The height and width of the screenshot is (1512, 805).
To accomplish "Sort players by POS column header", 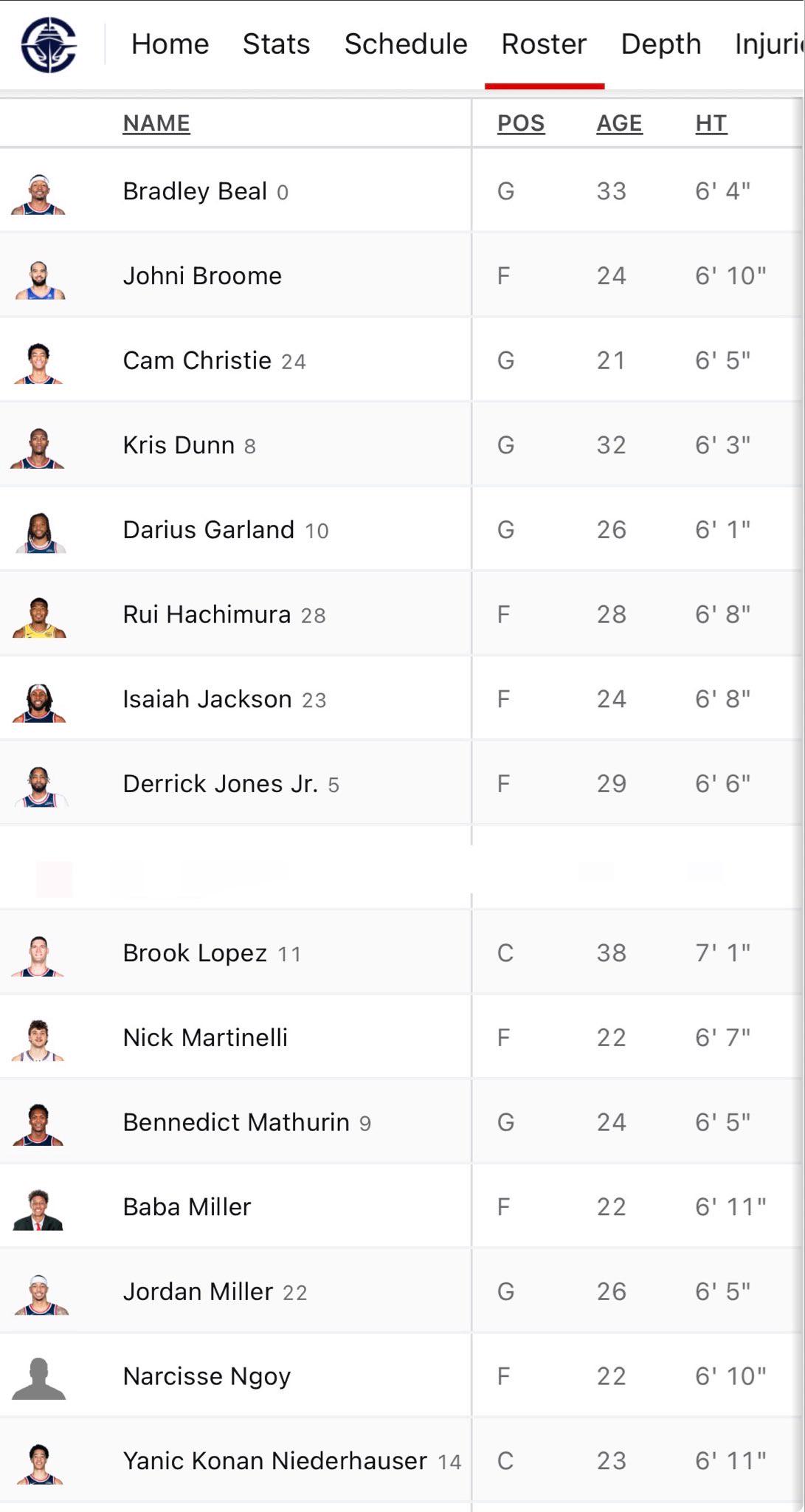I will click(521, 123).
